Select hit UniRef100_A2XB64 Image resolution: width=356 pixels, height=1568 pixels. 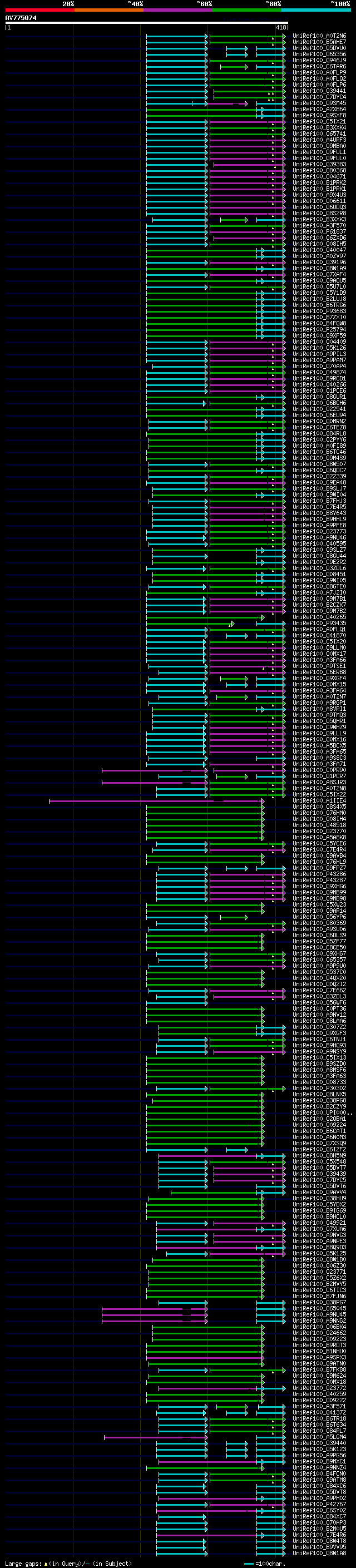point(319,110)
